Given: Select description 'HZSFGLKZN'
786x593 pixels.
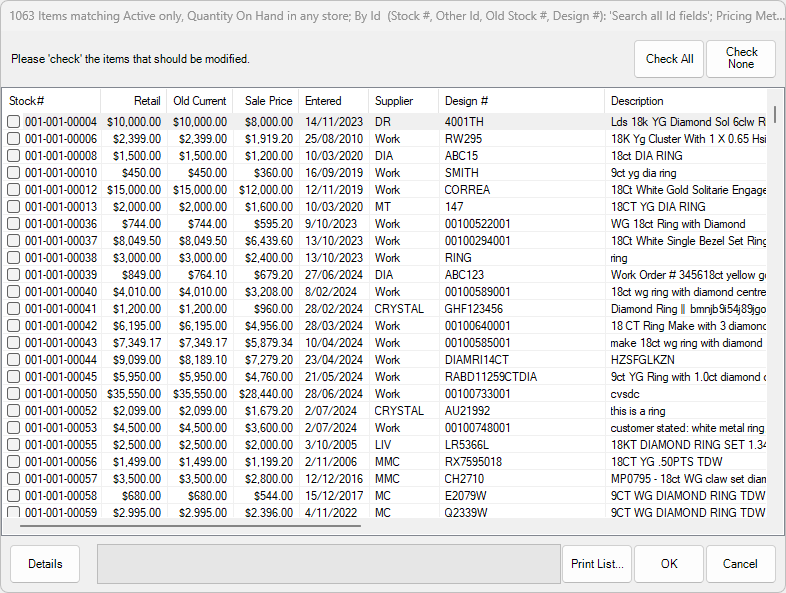Looking at the screenshot, I should [x=642, y=360].
